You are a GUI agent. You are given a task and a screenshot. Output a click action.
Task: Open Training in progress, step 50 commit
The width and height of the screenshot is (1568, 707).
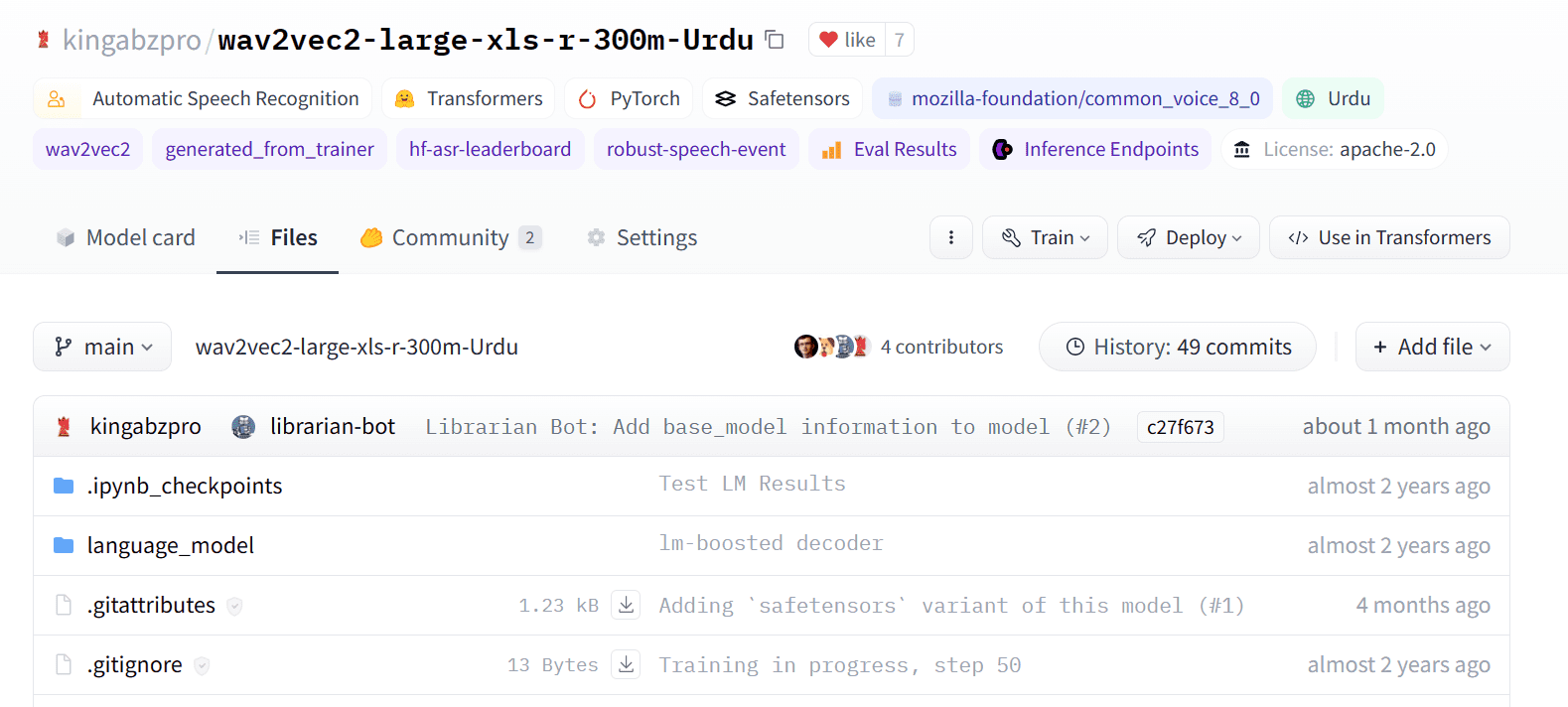click(x=839, y=665)
